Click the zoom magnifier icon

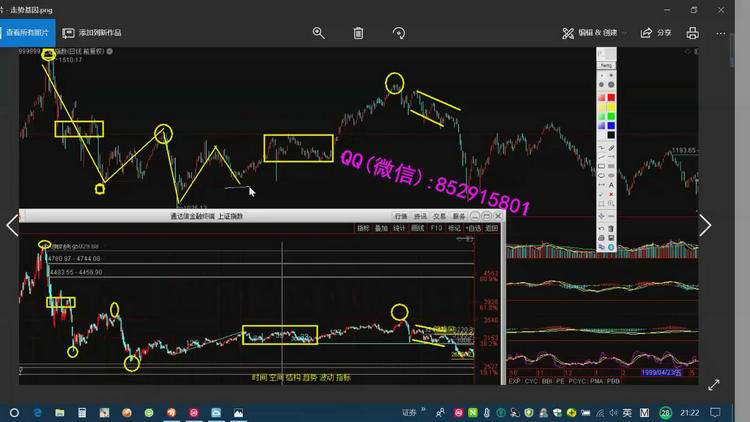(x=319, y=32)
